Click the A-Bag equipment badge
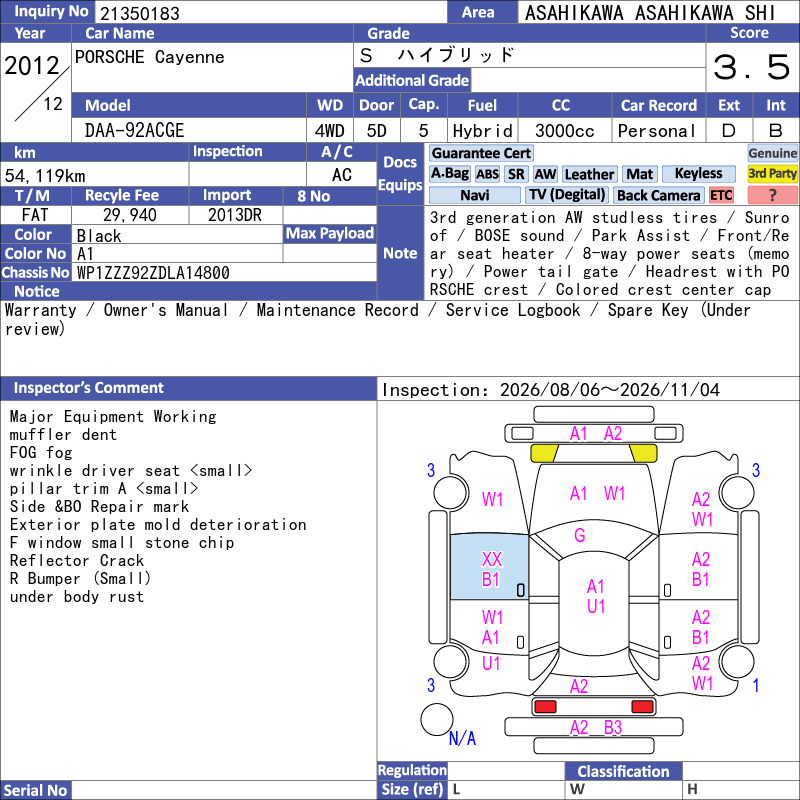800x800 pixels. [449, 174]
